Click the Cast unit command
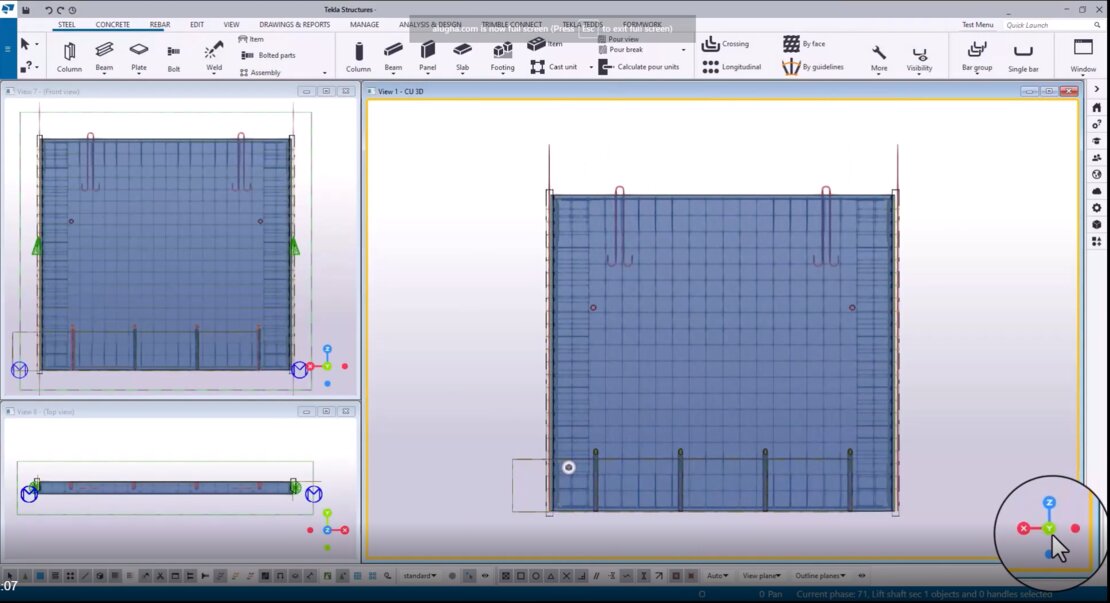Image resolution: width=1110 pixels, height=603 pixels. coord(554,67)
